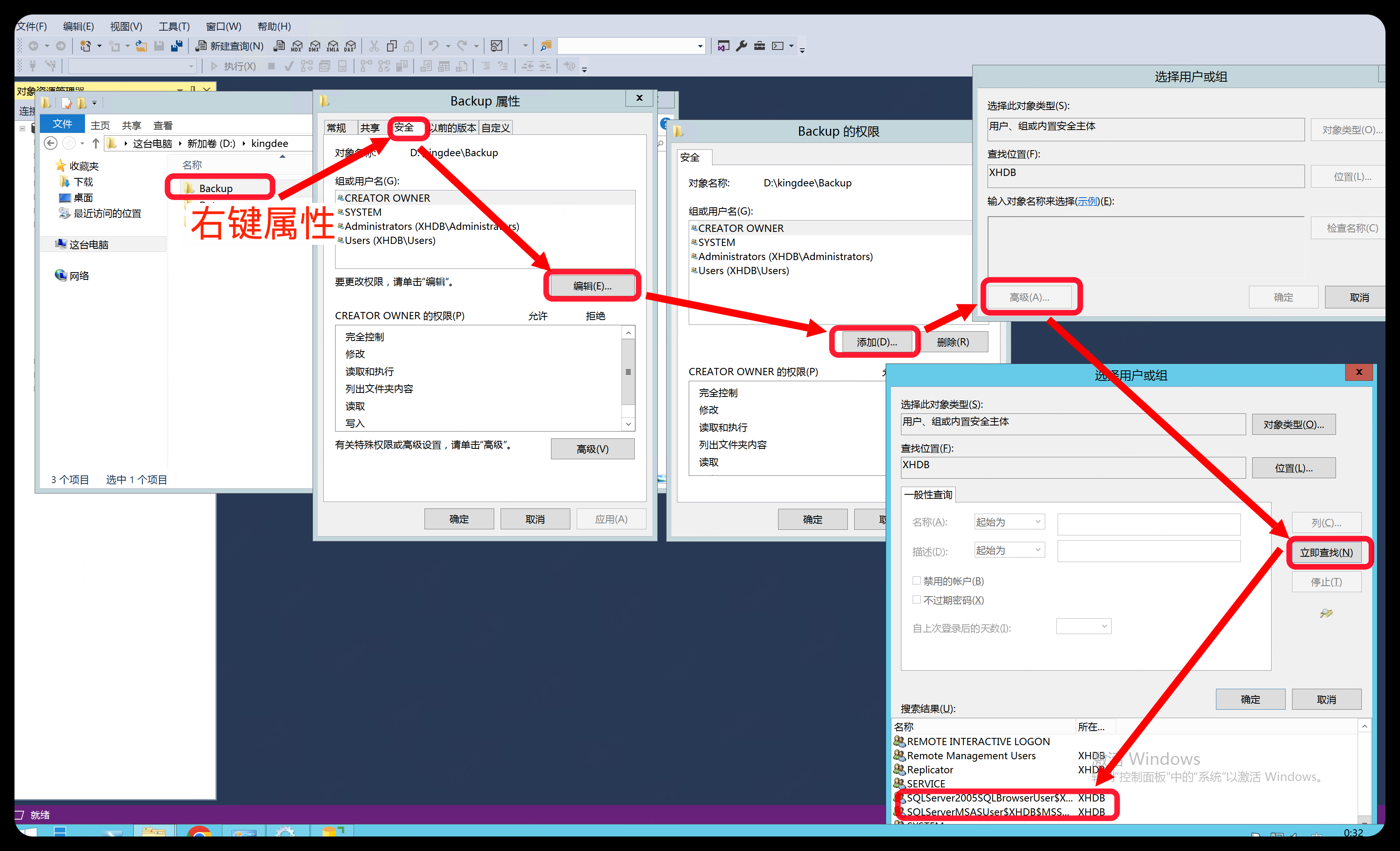Image resolution: width=1400 pixels, height=851 pixels.
Task: Click the Cut scissors toolbar icon
Action: pyautogui.click(x=374, y=46)
